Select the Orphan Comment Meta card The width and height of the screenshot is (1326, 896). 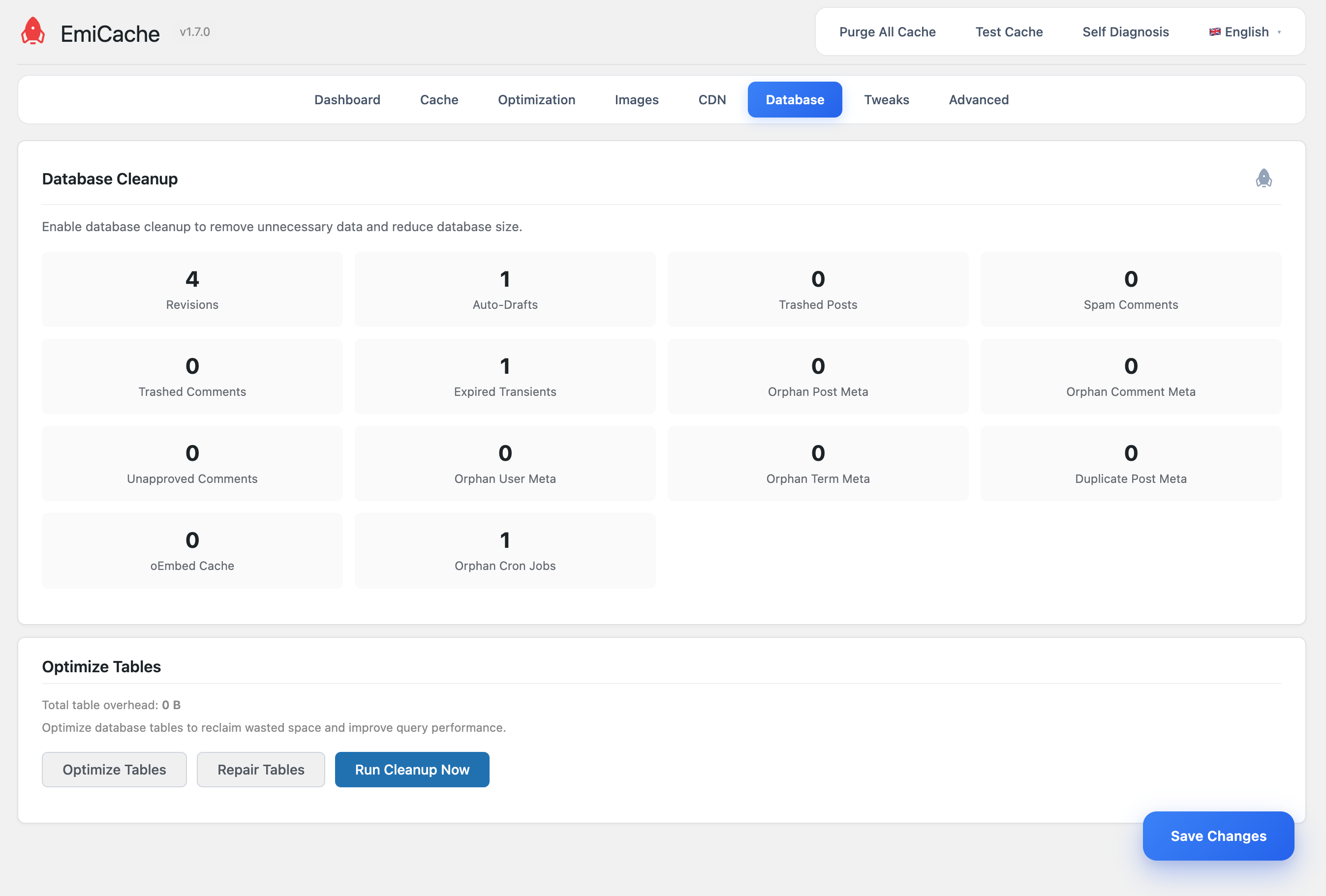[x=1131, y=376]
